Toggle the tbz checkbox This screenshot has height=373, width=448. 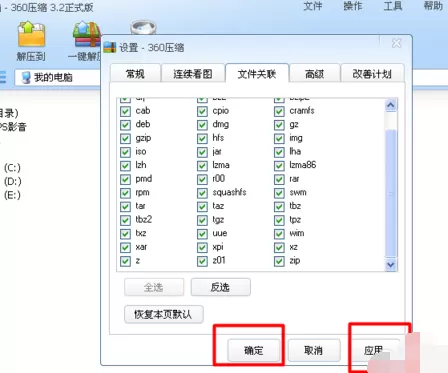pos(279,206)
